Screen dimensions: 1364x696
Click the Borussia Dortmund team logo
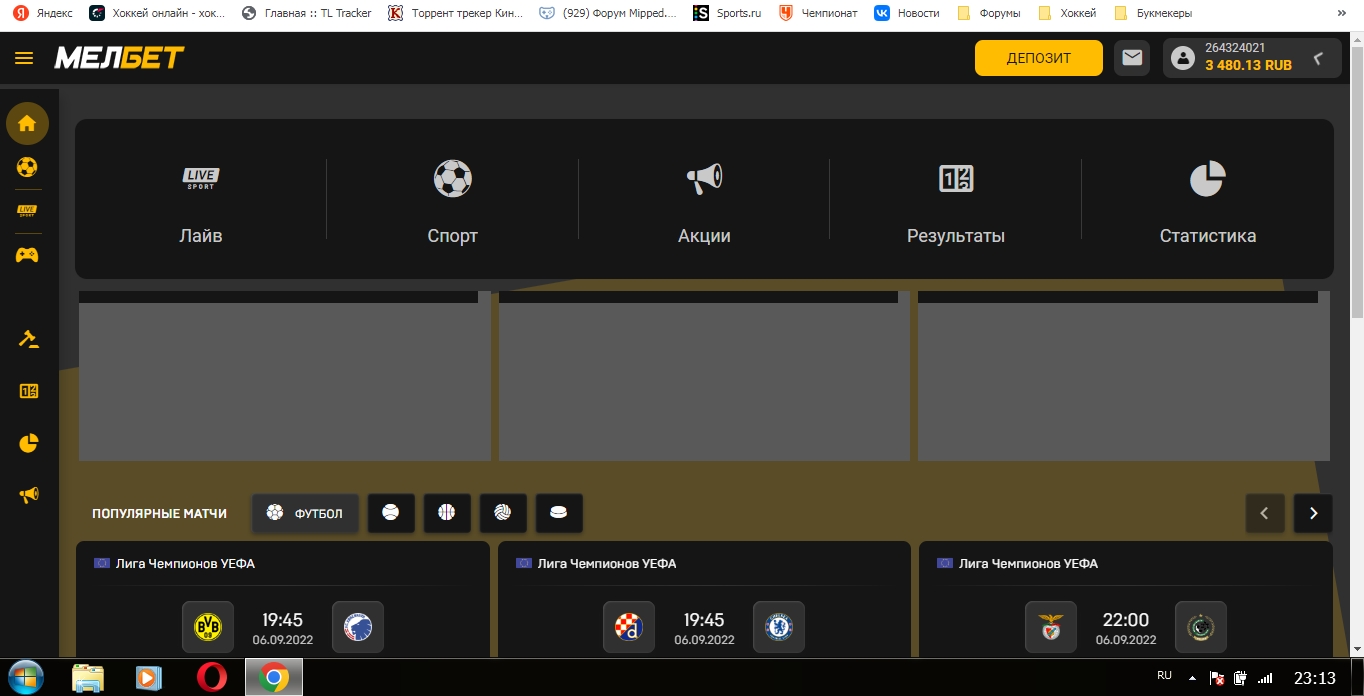click(208, 627)
